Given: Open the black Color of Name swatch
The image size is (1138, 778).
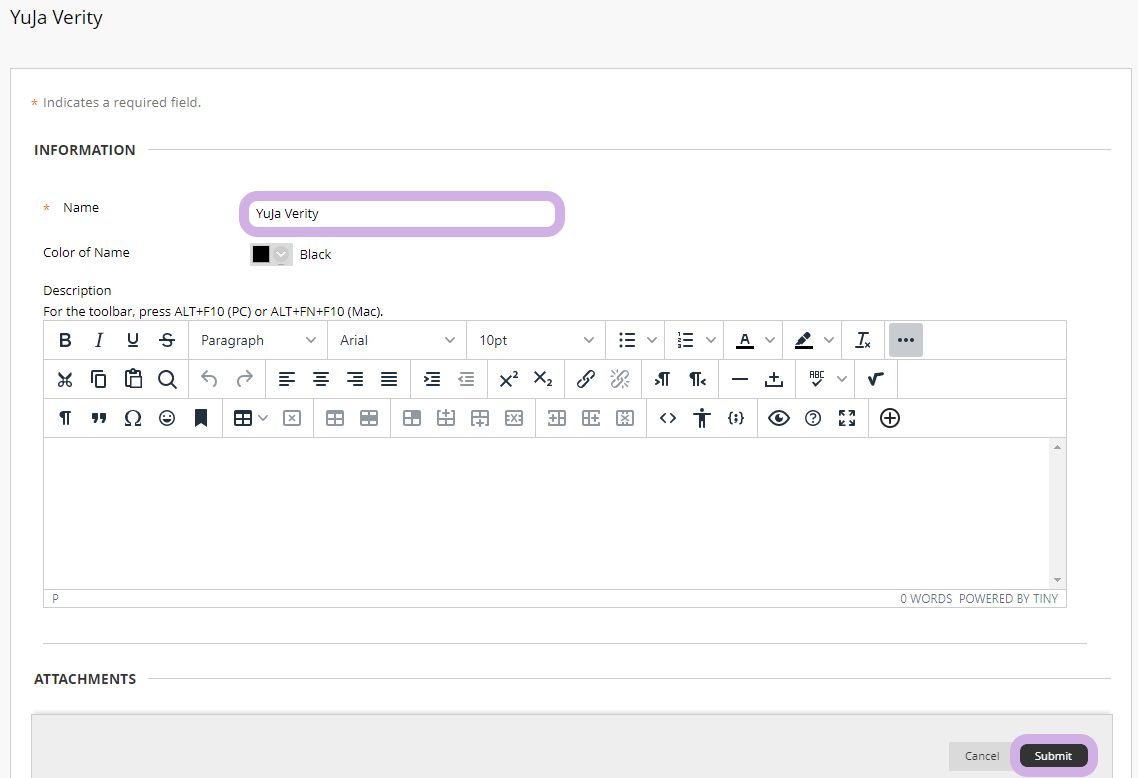Looking at the screenshot, I should pos(271,254).
